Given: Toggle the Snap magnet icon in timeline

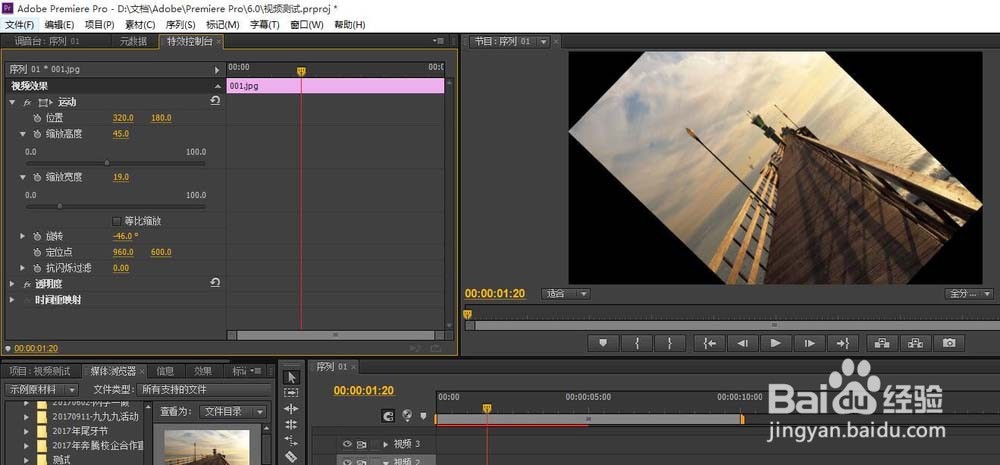Looking at the screenshot, I should (x=388, y=416).
